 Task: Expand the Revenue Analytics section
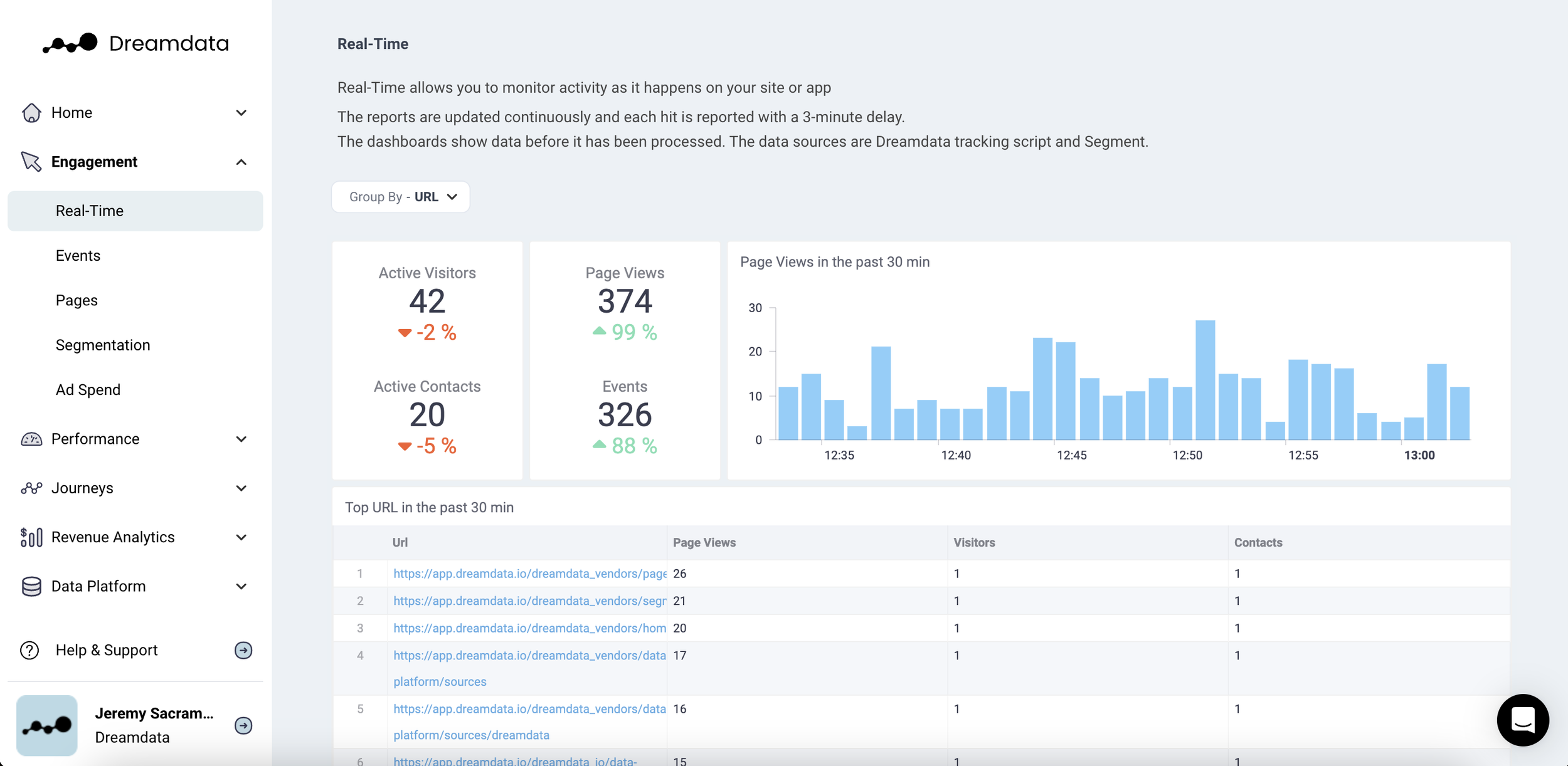(x=241, y=537)
